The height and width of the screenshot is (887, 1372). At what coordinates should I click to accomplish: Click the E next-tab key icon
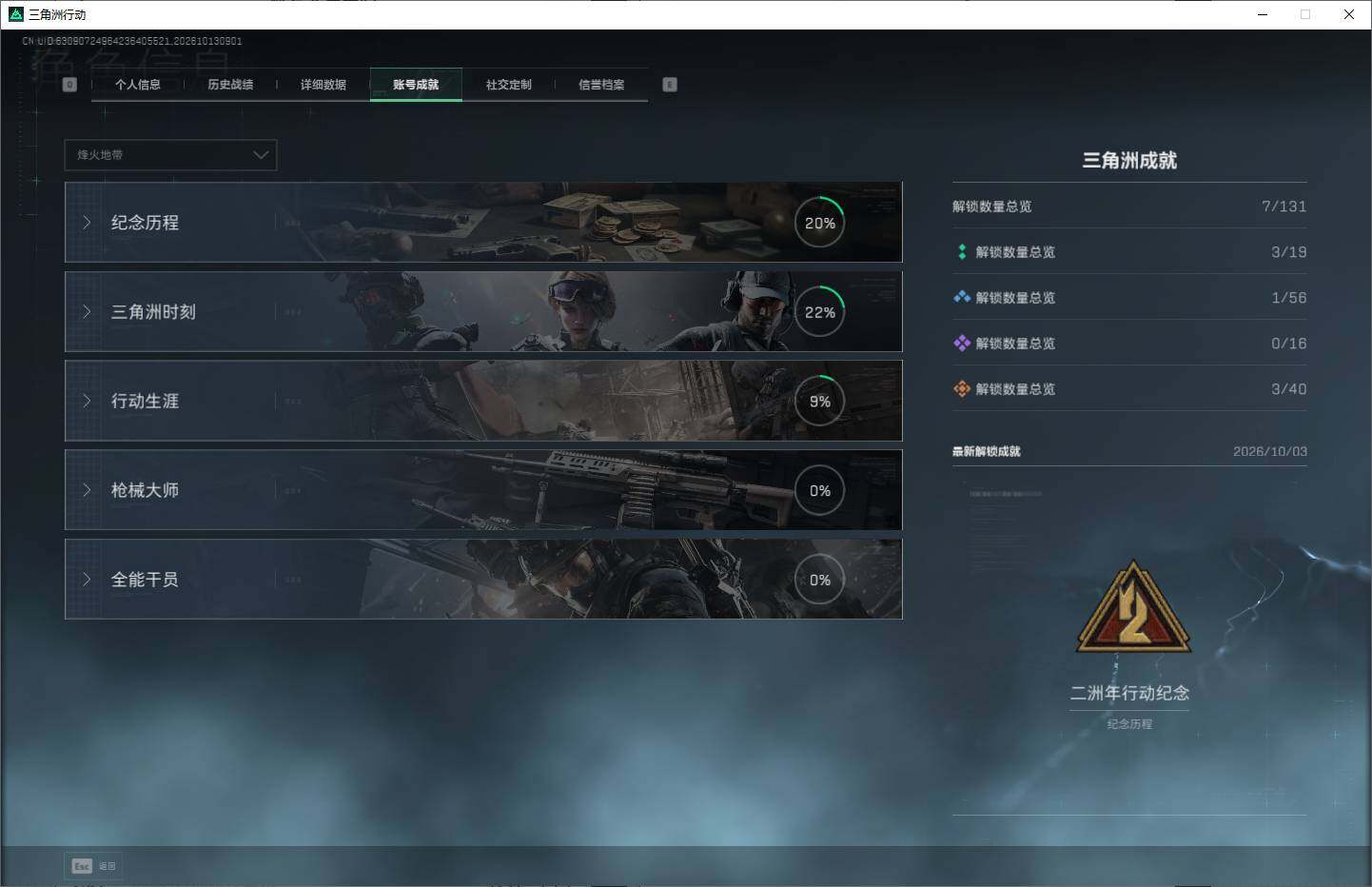click(x=670, y=85)
